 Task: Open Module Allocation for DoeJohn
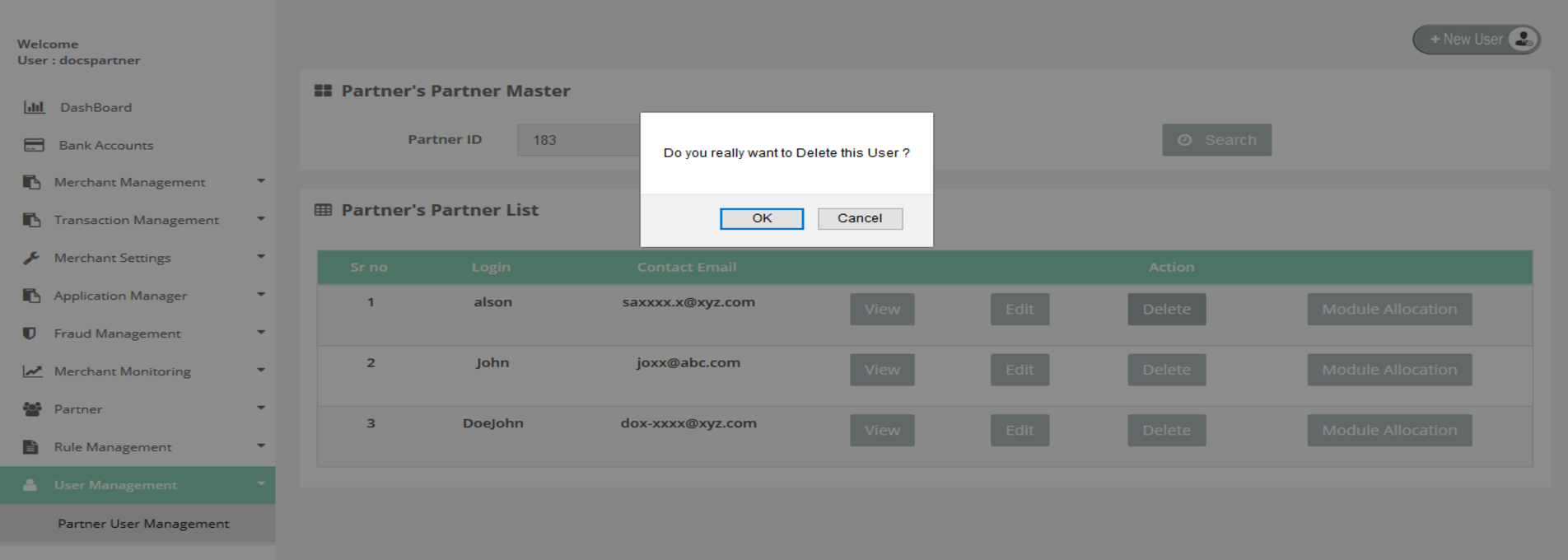click(1388, 430)
